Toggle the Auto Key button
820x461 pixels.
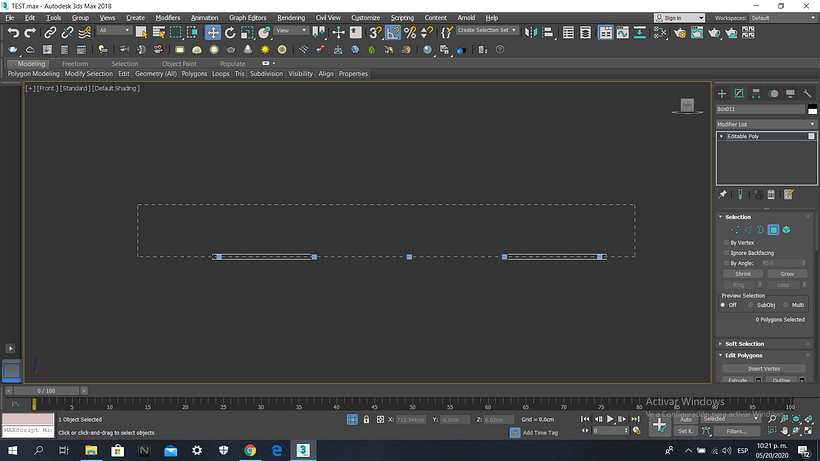pyautogui.click(x=686, y=419)
